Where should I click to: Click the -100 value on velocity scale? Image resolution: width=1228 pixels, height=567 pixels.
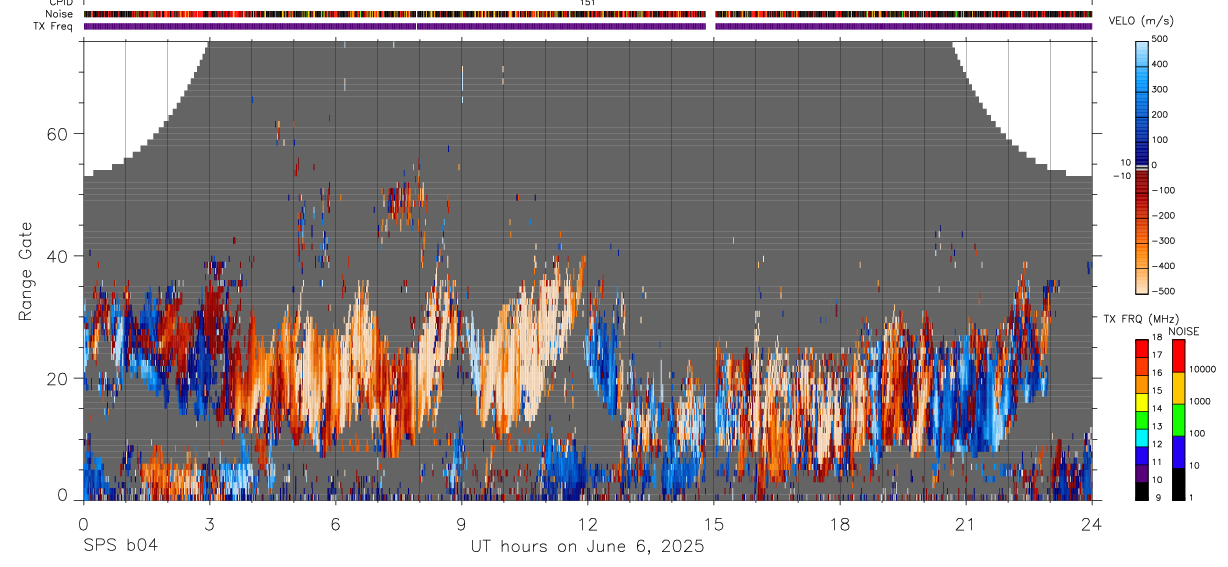tap(1163, 190)
